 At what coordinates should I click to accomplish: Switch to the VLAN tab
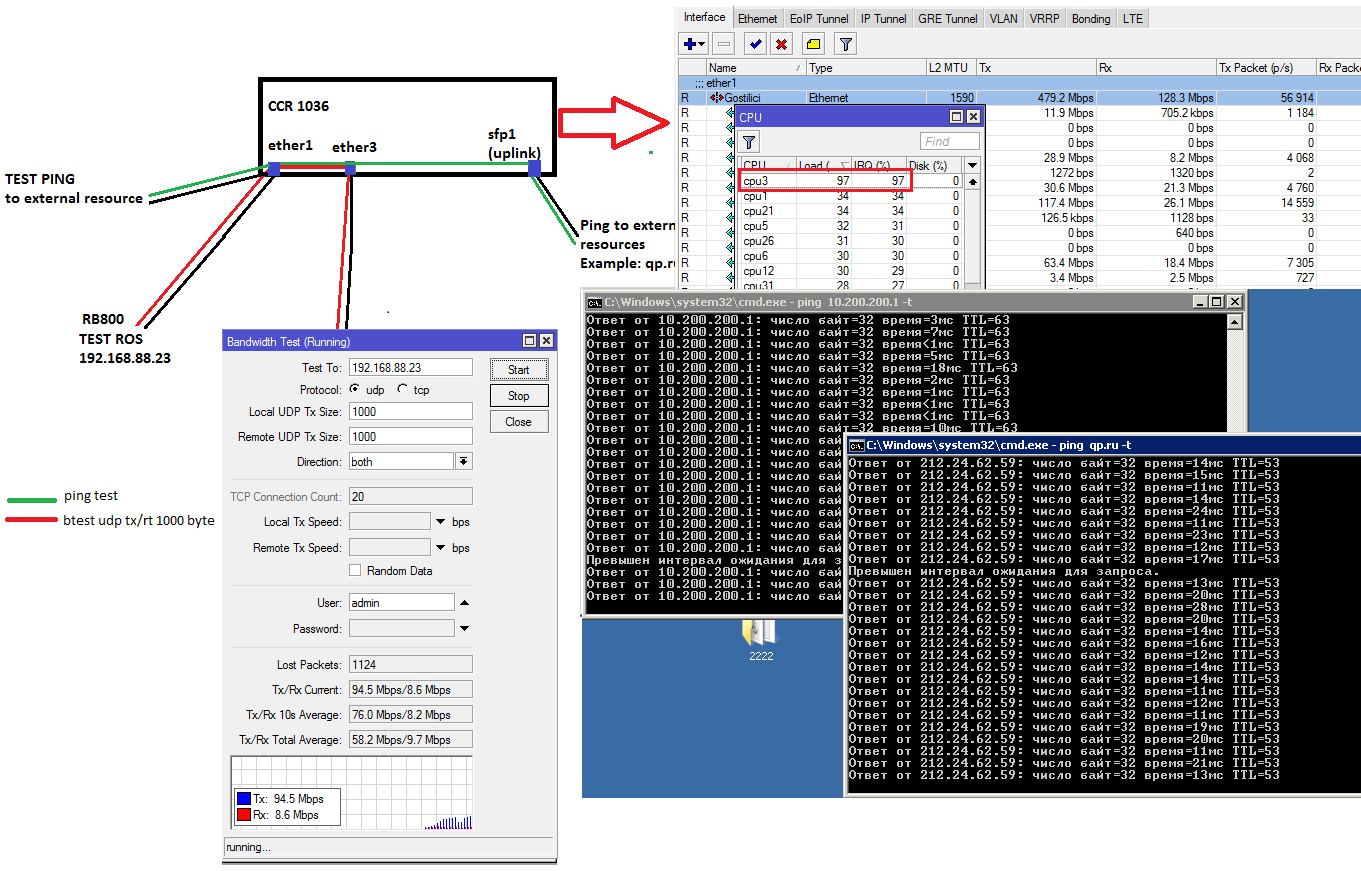(x=1003, y=19)
